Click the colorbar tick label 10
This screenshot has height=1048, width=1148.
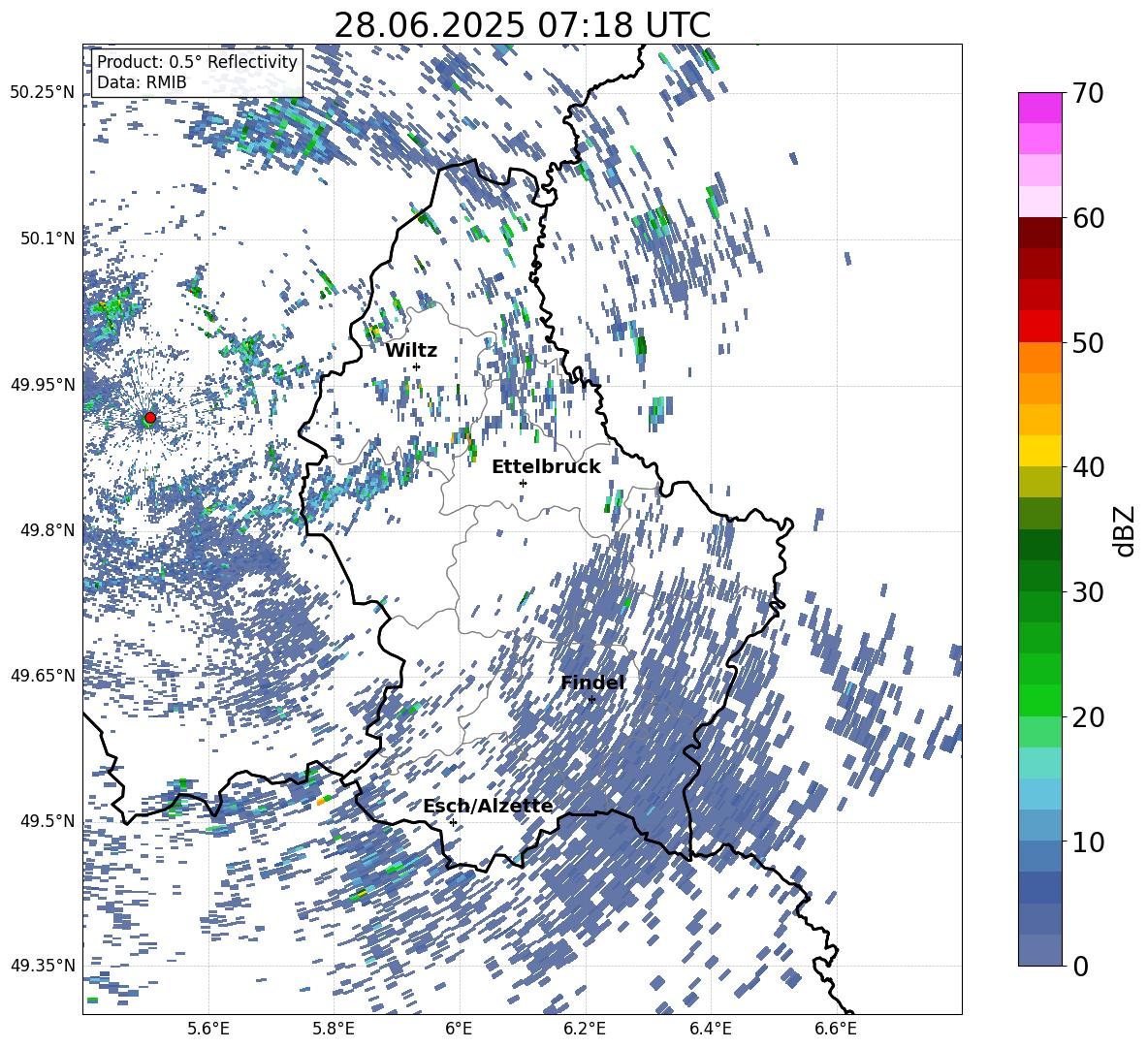click(1089, 842)
